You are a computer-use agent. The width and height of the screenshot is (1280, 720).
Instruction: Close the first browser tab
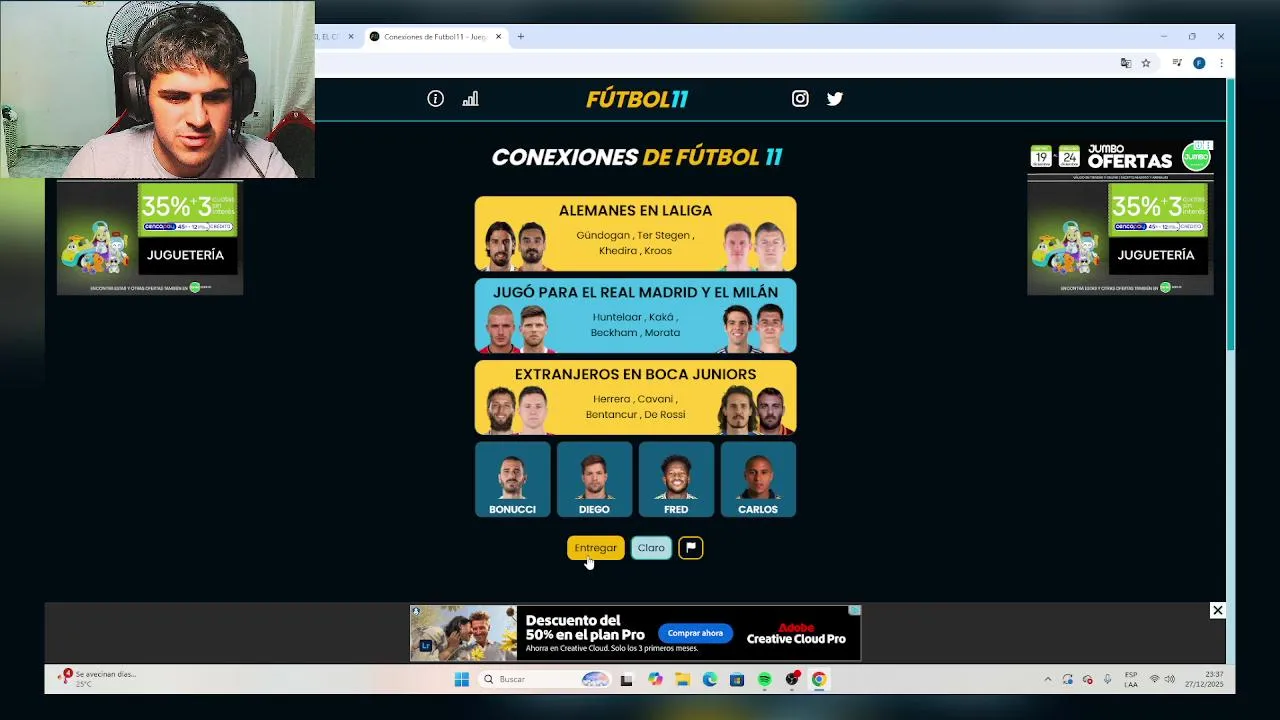[x=350, y=37]
